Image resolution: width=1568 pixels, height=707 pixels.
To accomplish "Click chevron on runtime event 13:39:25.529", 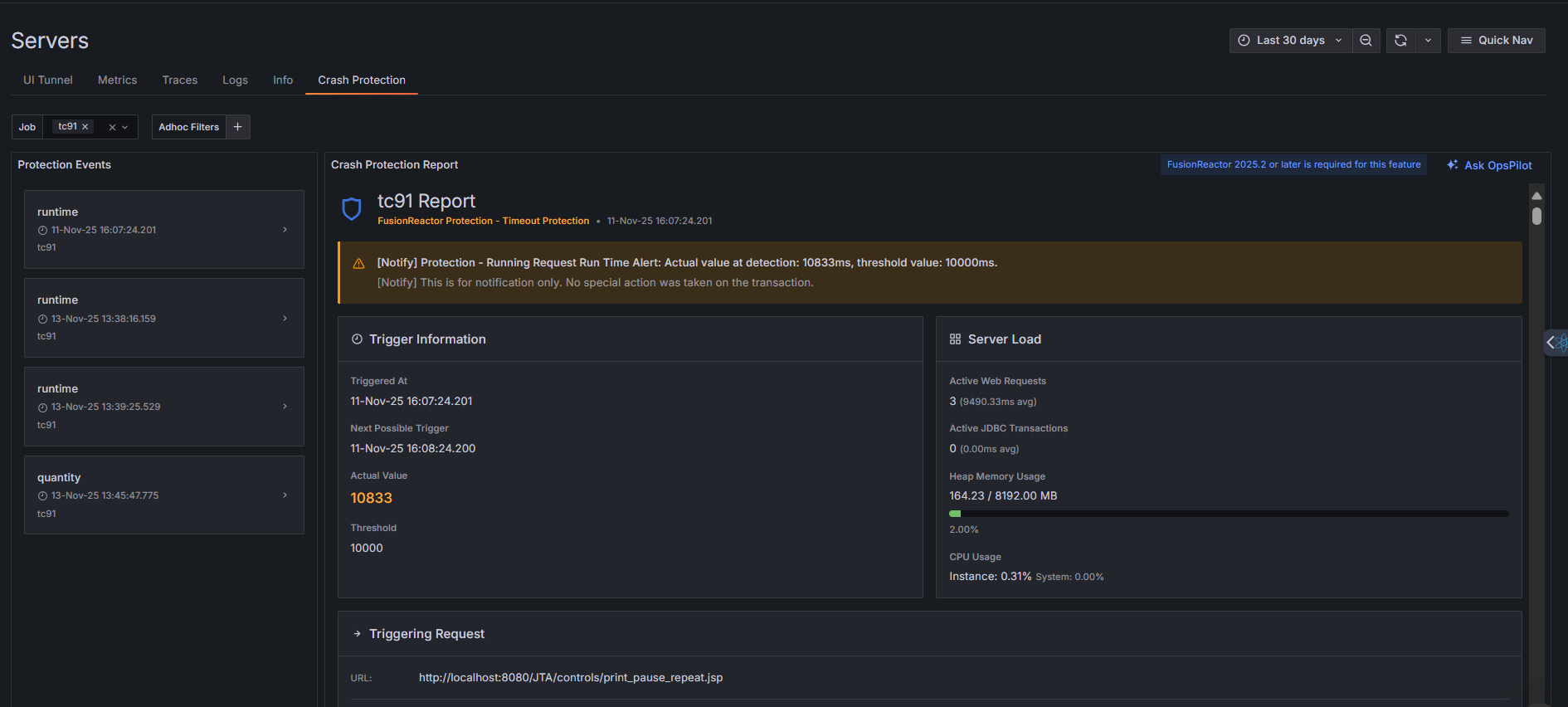I will pos(285,407).
